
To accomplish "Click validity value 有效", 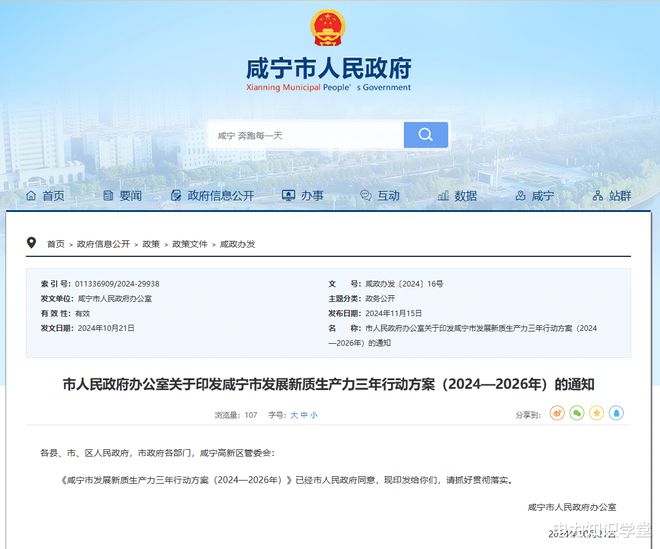I will coord(82,313).
